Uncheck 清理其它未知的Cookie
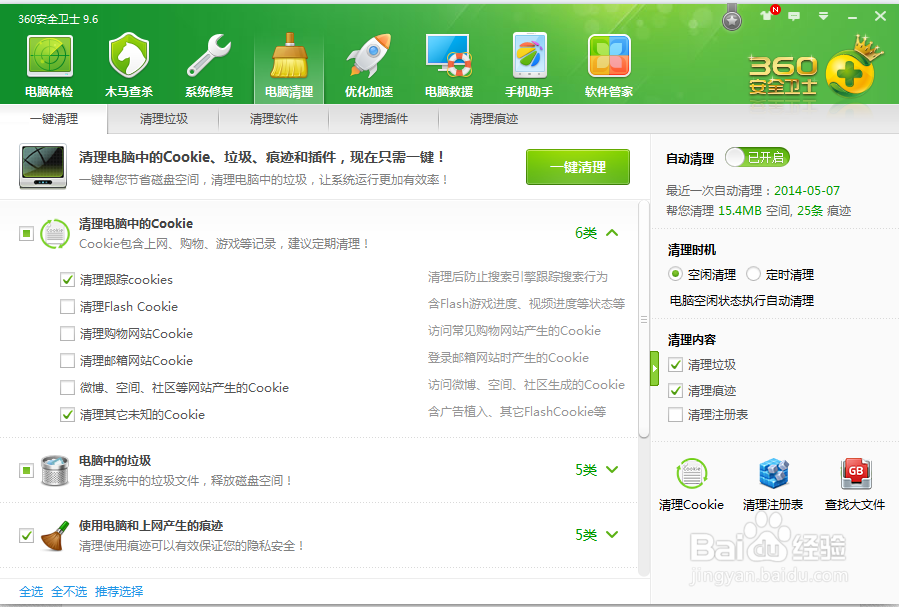The width and height of the screenshot is (899, 607). point(67,414)
